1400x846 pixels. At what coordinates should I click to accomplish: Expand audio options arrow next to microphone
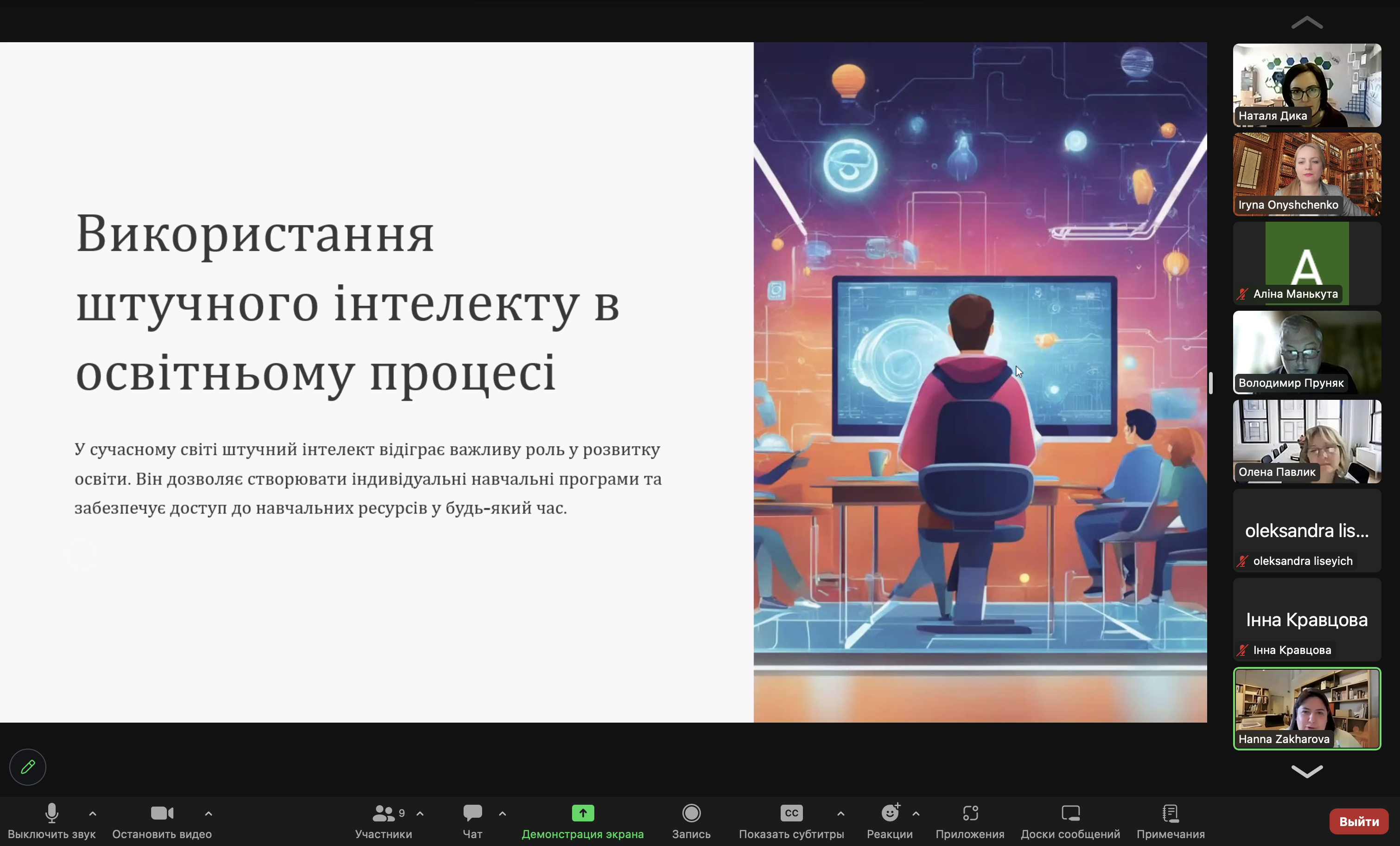coord(93,814)
